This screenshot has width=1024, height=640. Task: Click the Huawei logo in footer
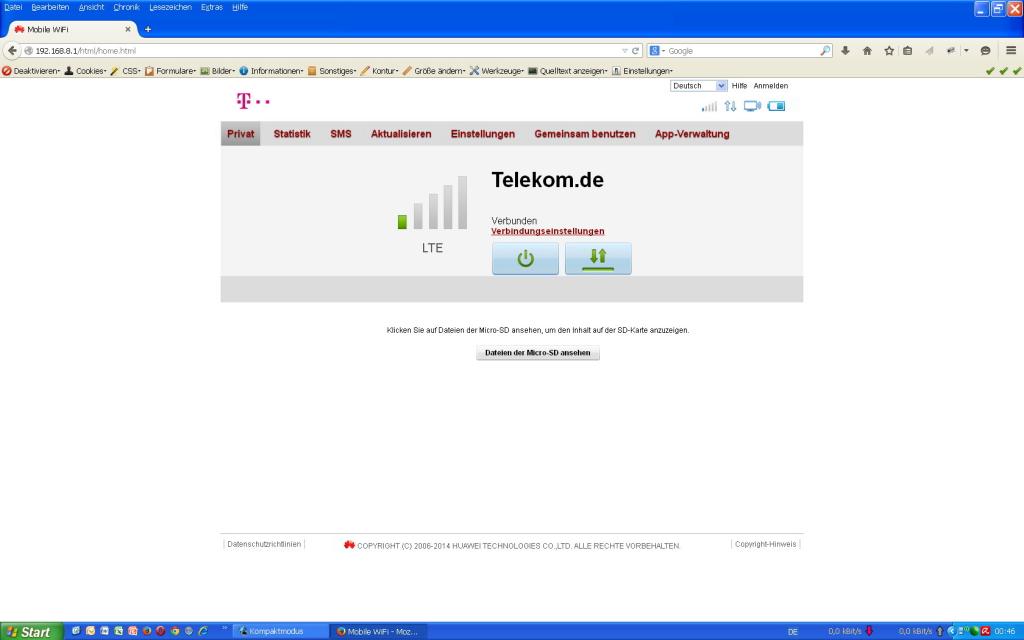[x=349, y=545]
